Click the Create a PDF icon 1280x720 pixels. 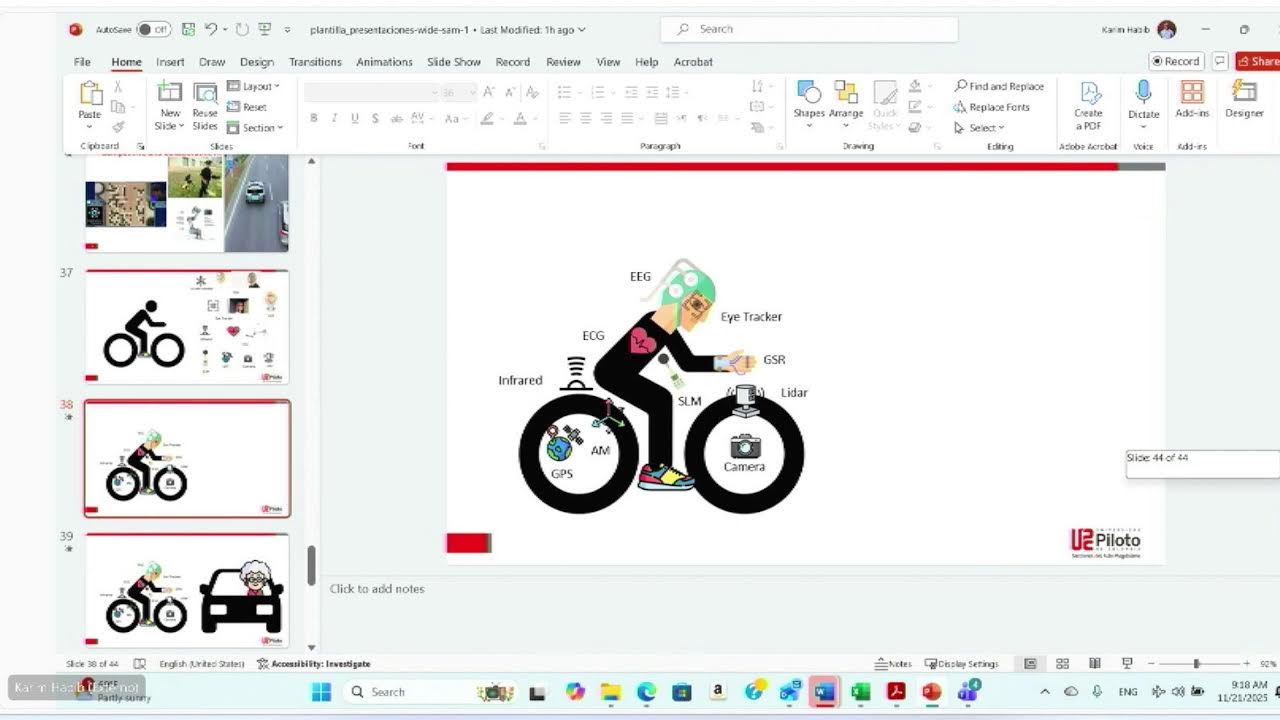coord(1088,93)
